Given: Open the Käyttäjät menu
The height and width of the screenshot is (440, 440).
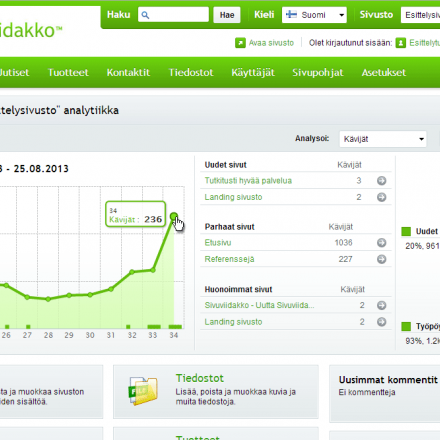Looking at the screenshot, I should [253, 73].
